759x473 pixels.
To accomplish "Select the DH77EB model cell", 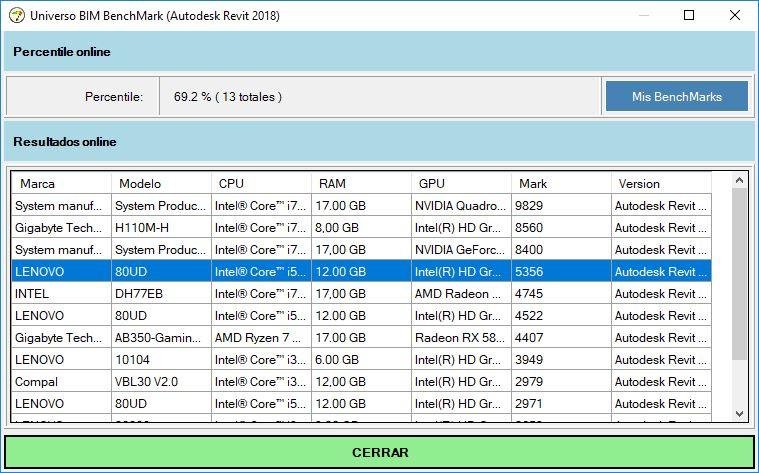I will coord(161,293).
